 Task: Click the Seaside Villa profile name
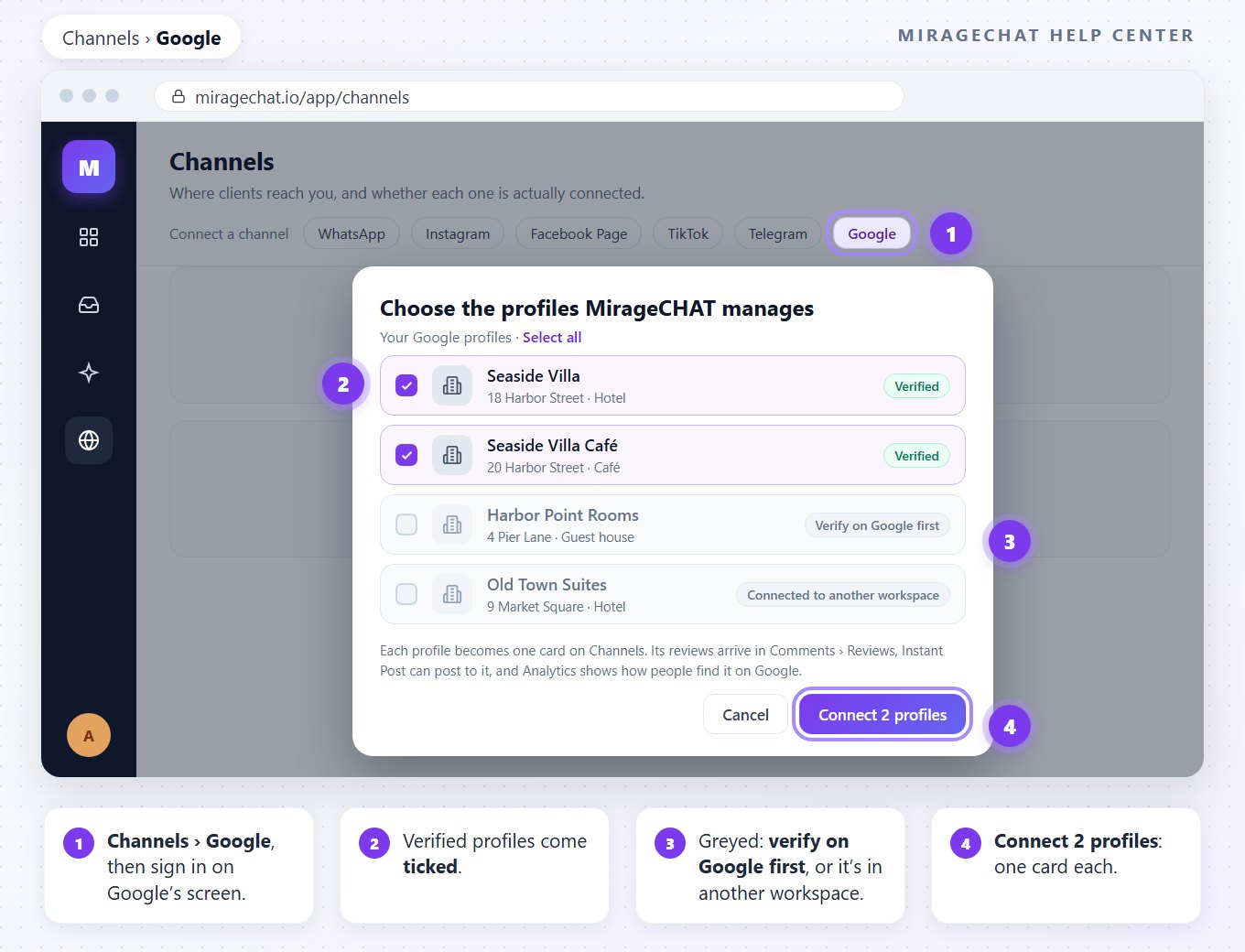[x=533, y=376]
